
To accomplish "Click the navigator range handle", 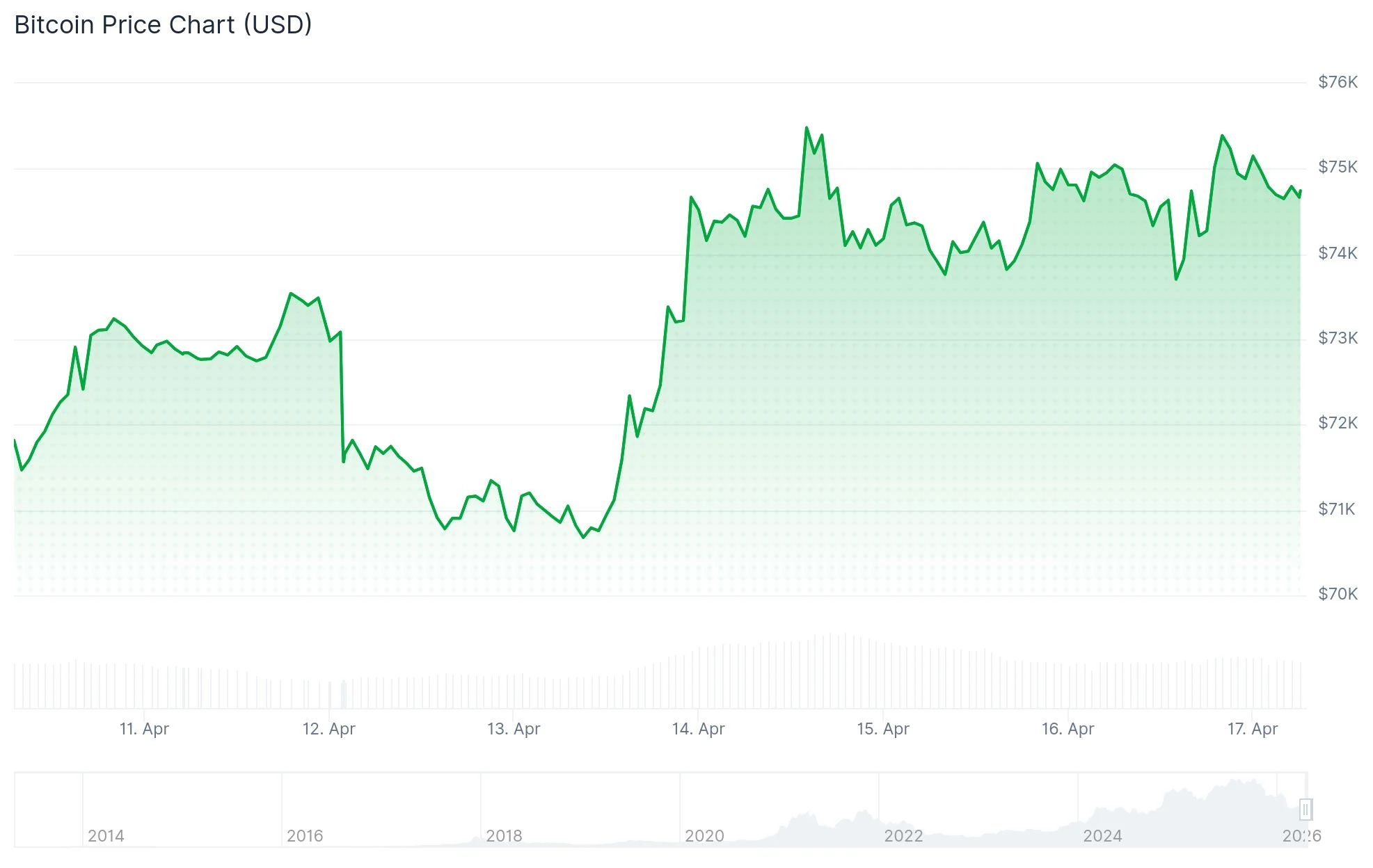I will 1305,810.
